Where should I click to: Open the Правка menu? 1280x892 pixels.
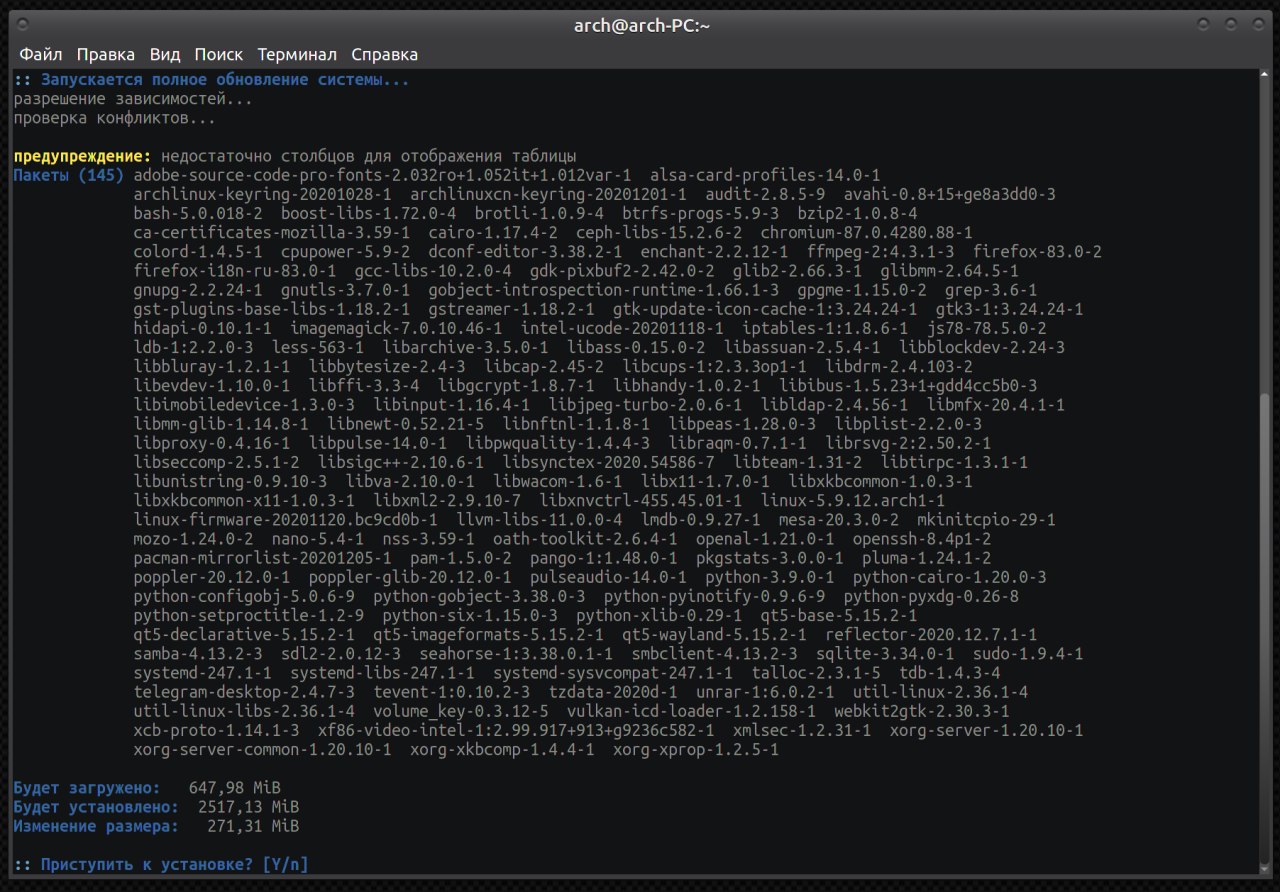tap(106, 54)
